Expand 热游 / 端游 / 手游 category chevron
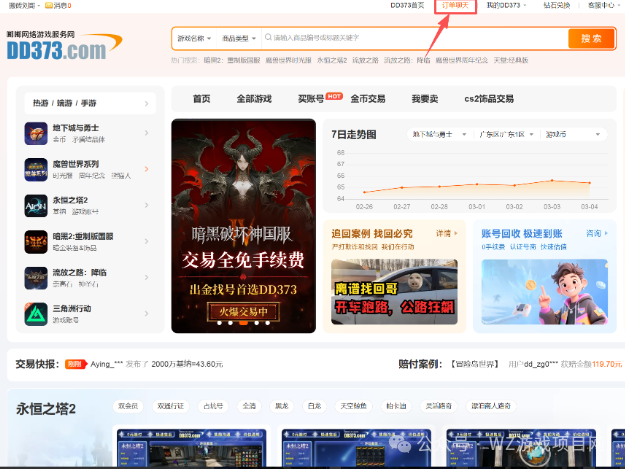The height and width of the screenshot is (469, 625). click(146, 104)
